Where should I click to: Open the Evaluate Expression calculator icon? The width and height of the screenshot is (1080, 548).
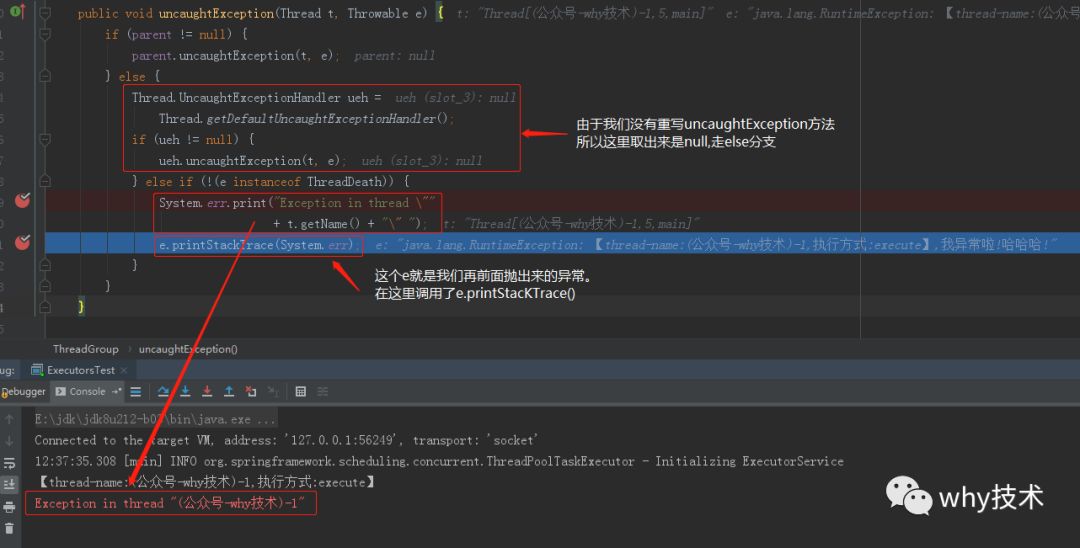click(x=300, y=392)
